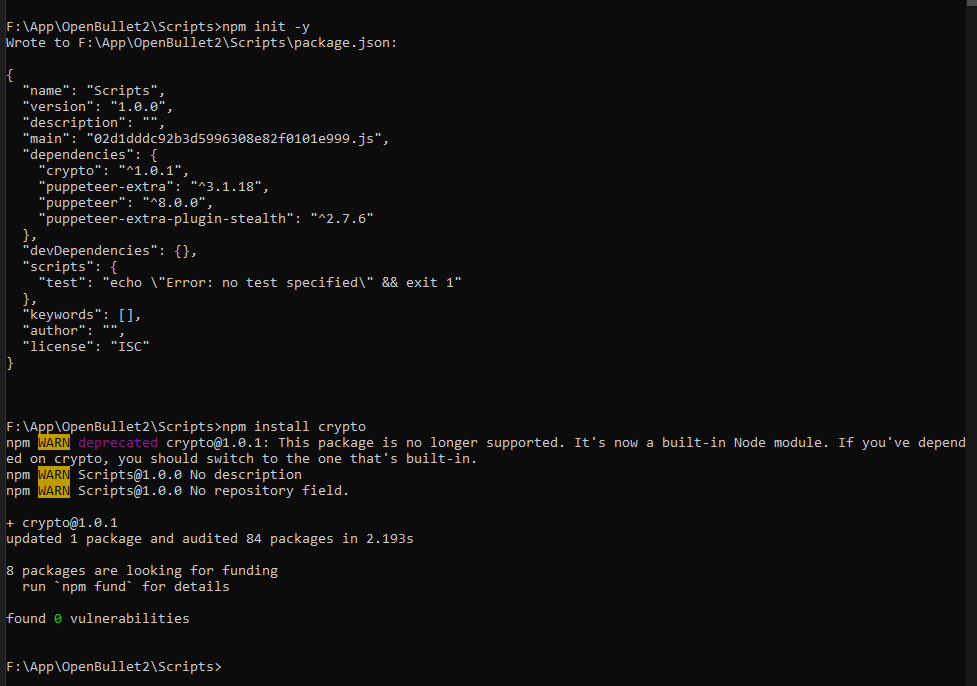Click the "npm install crypto" command text
Screen dimensions: 977x686
pyautogui.click(x=294, y=427)
